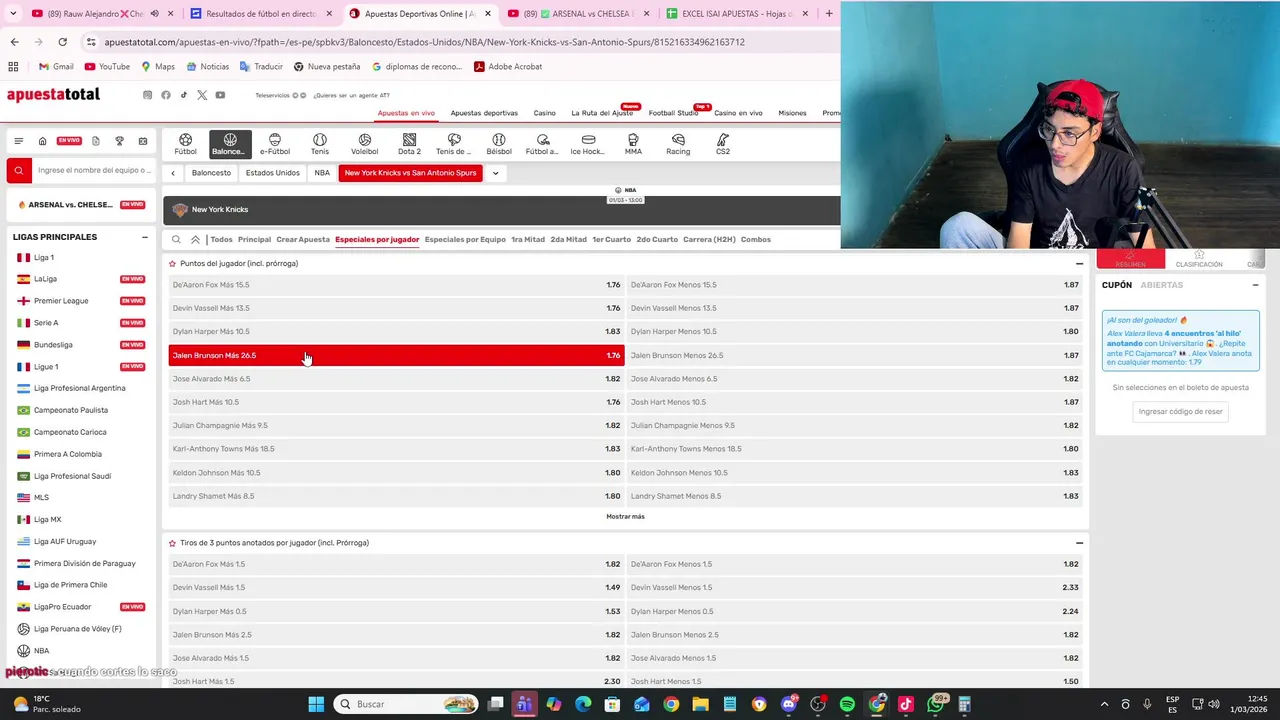Open the Béisbol sport category
The height and width of the screenshot is (720, 1280).
tap(499, 144)
